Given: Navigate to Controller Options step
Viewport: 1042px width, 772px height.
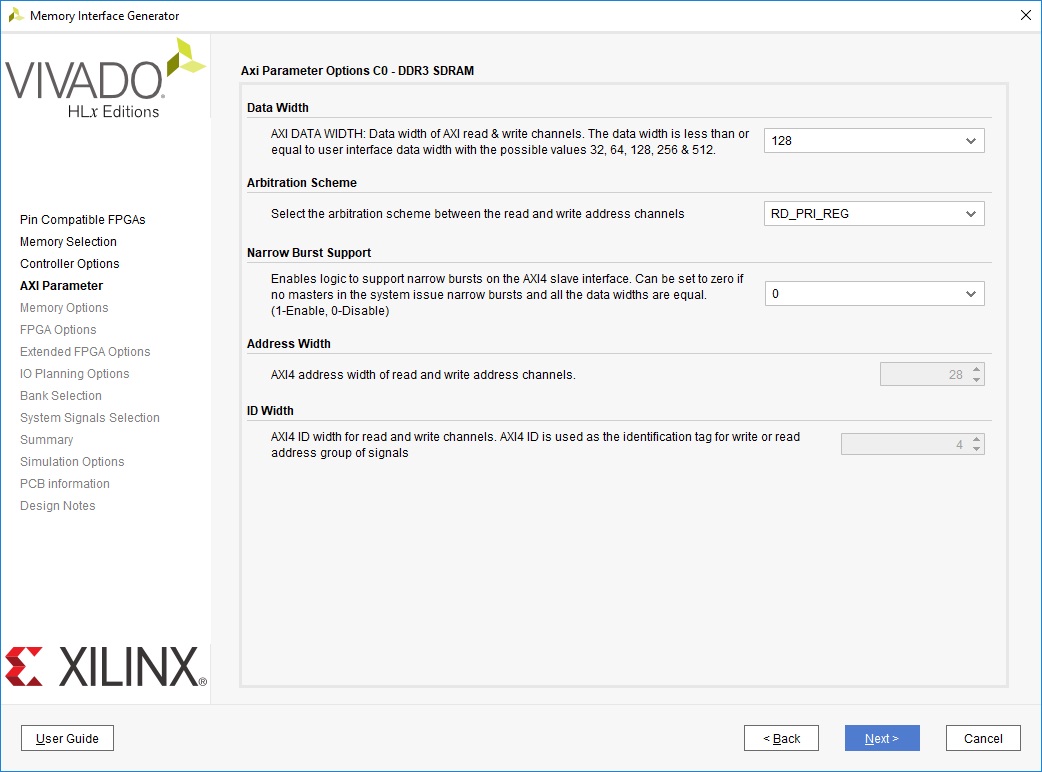Looking at the screenshot, I should tap(69, 264).
